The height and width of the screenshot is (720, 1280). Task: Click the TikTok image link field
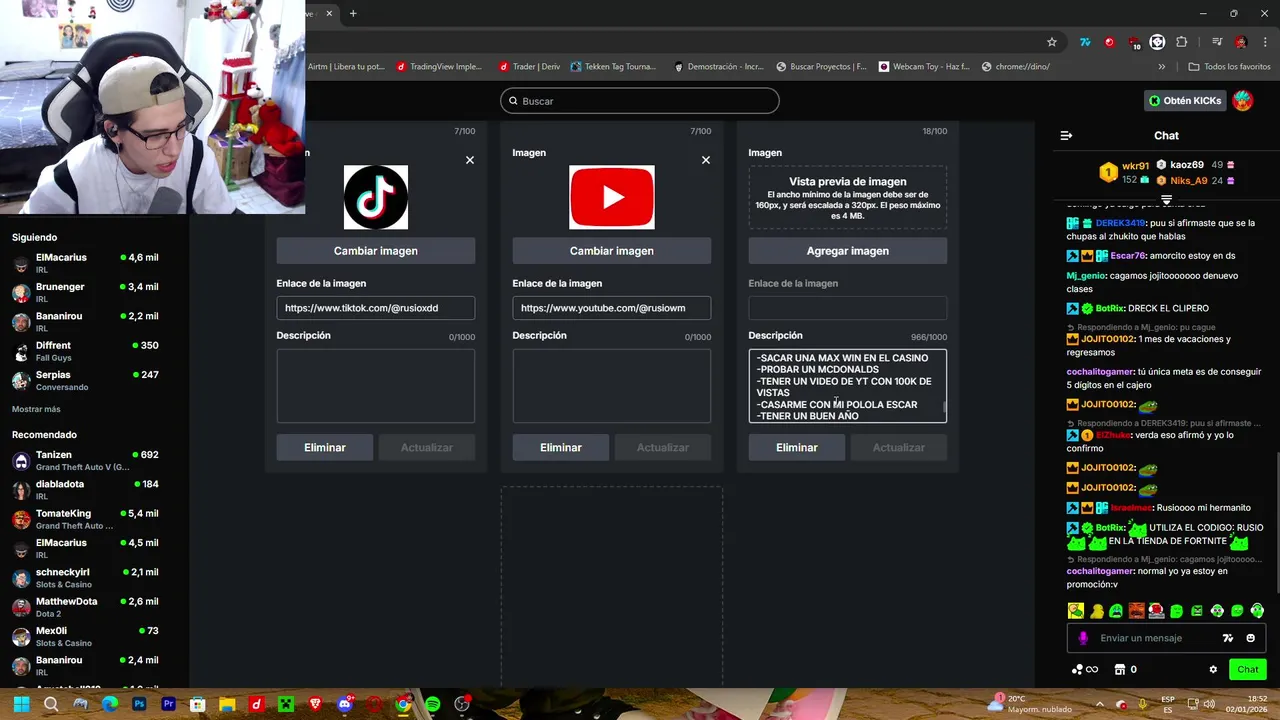[376, 308]
